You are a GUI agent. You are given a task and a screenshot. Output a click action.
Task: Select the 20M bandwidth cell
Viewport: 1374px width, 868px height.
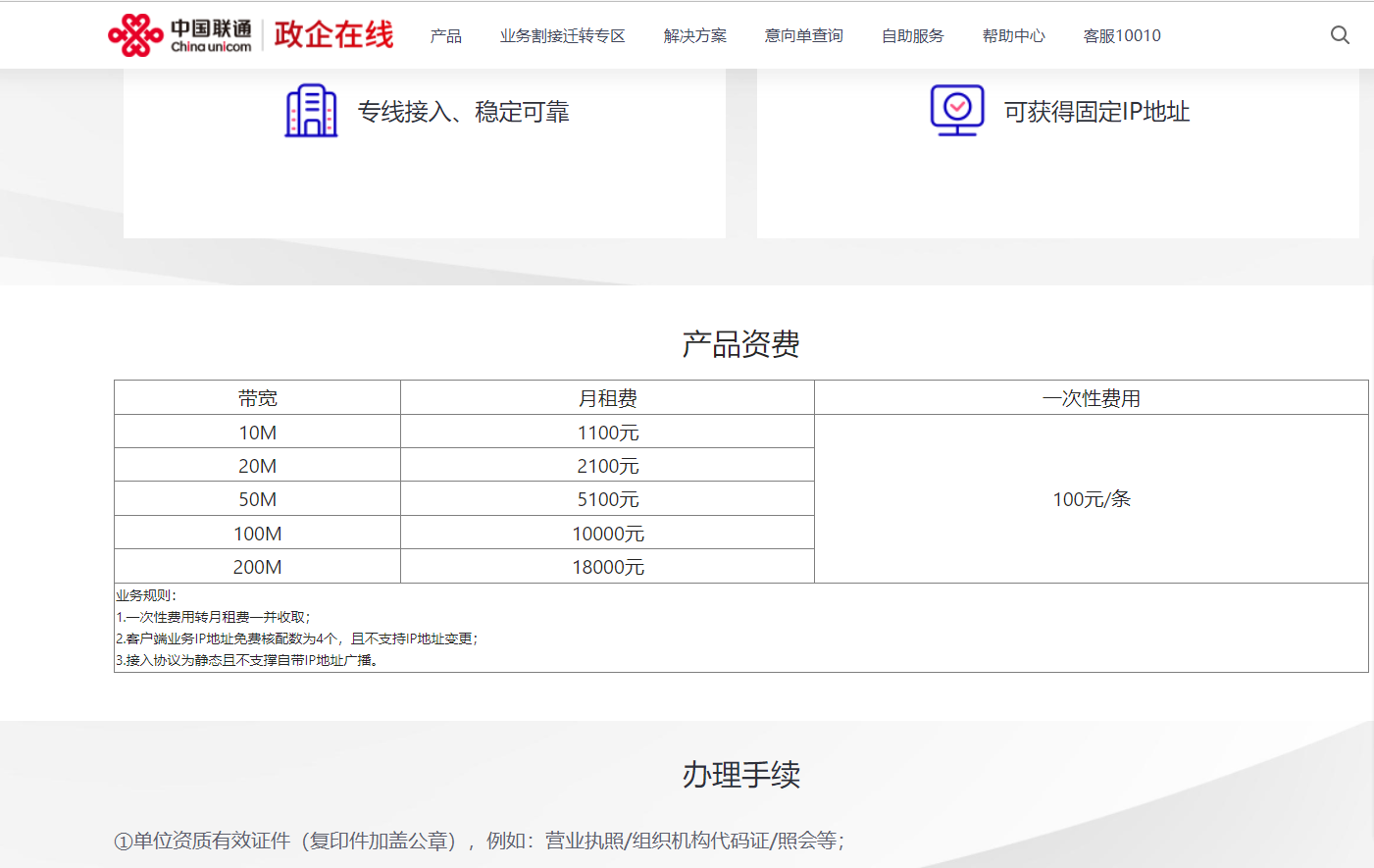click(258, 466)
